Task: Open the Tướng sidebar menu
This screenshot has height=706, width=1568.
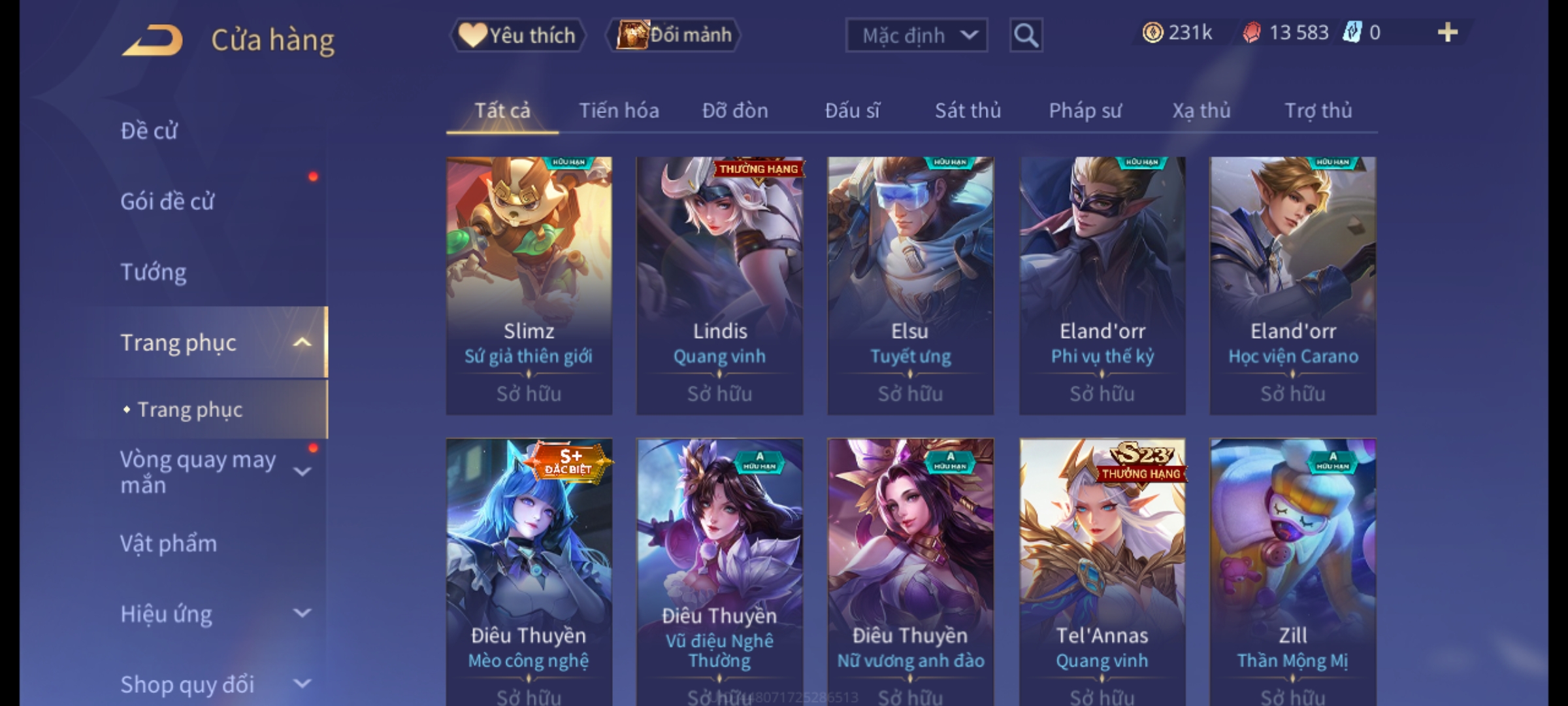Action: (153, 272)
